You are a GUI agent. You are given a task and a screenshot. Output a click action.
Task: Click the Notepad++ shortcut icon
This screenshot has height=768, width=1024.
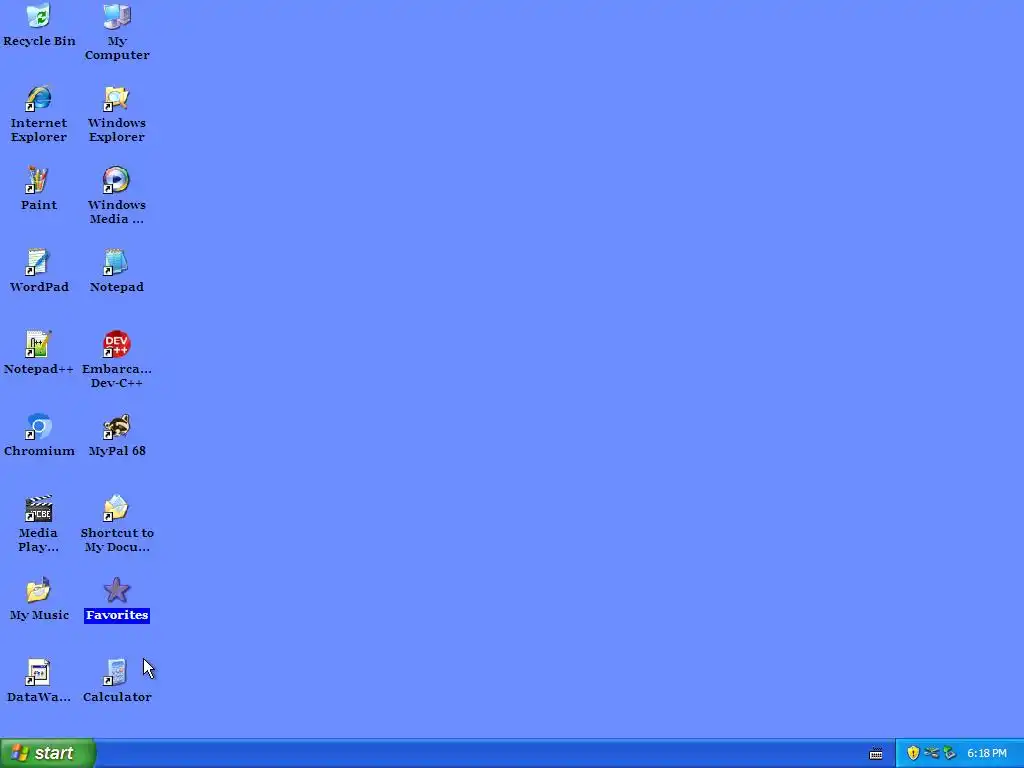pyautogui.click(x=39, y=344)
